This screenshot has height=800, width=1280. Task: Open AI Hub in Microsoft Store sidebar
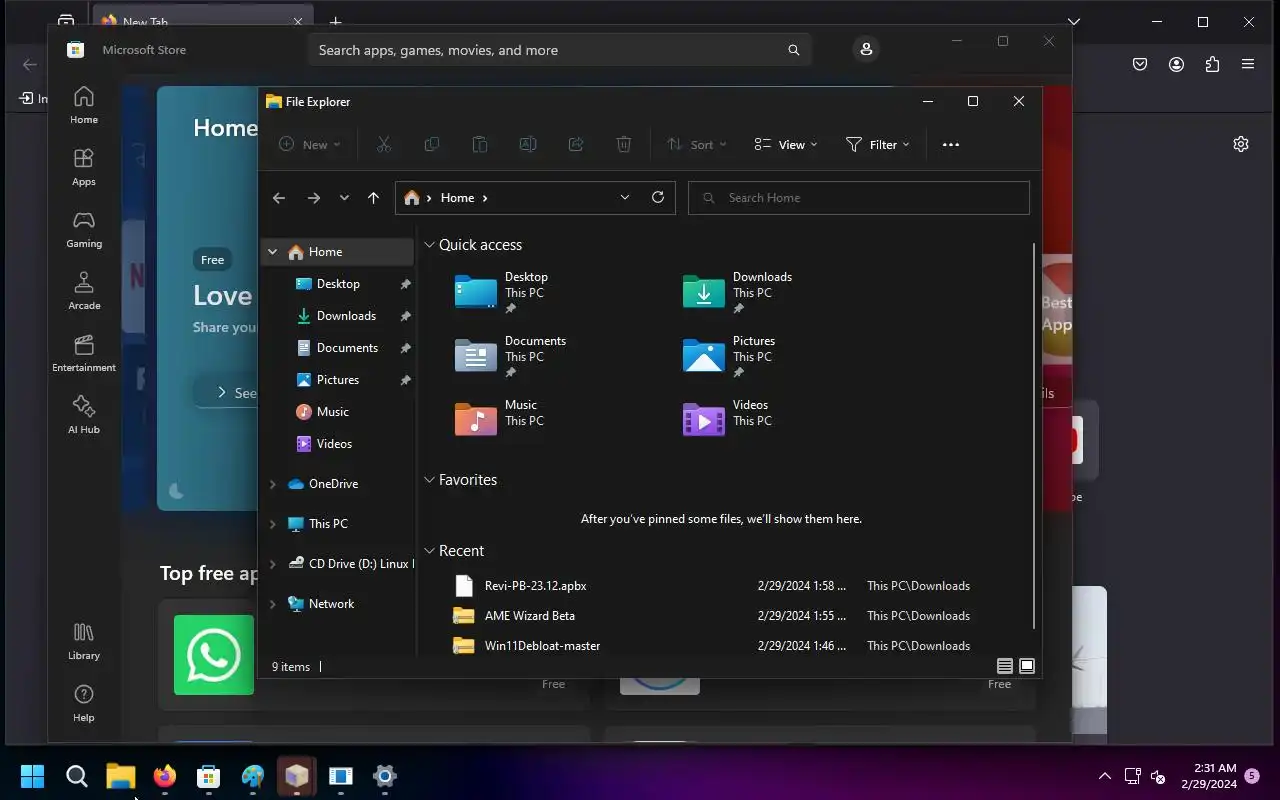coord(84,415)
